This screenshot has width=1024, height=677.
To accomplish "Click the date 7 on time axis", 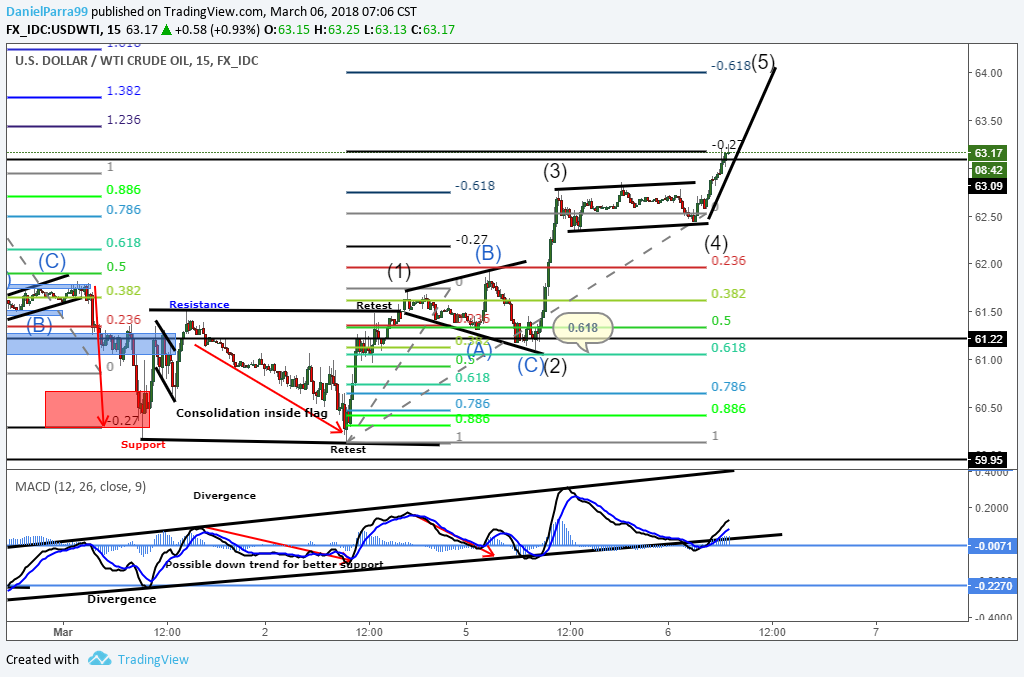I will point(876,632).
